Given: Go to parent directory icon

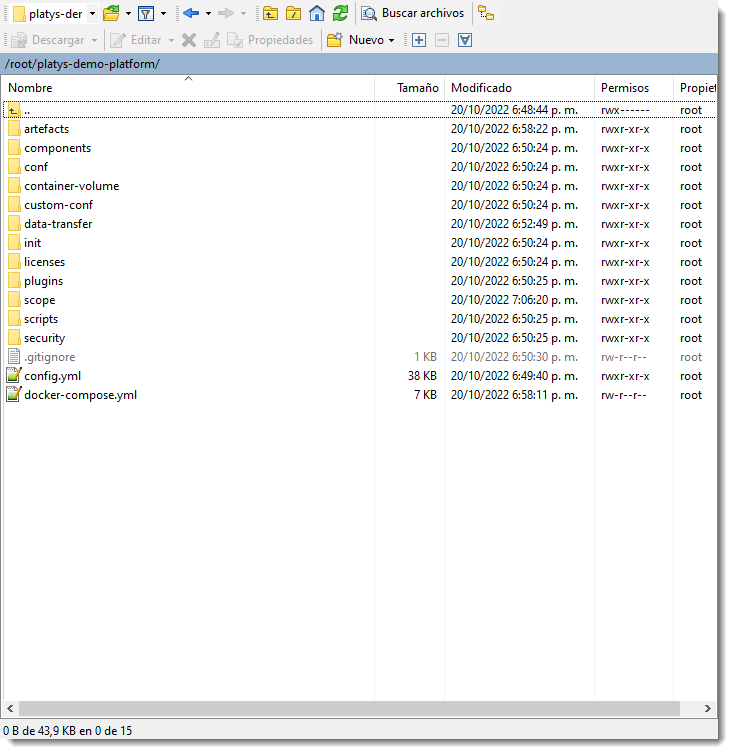Looking at the screenshot, I should [x=270, y=13].
